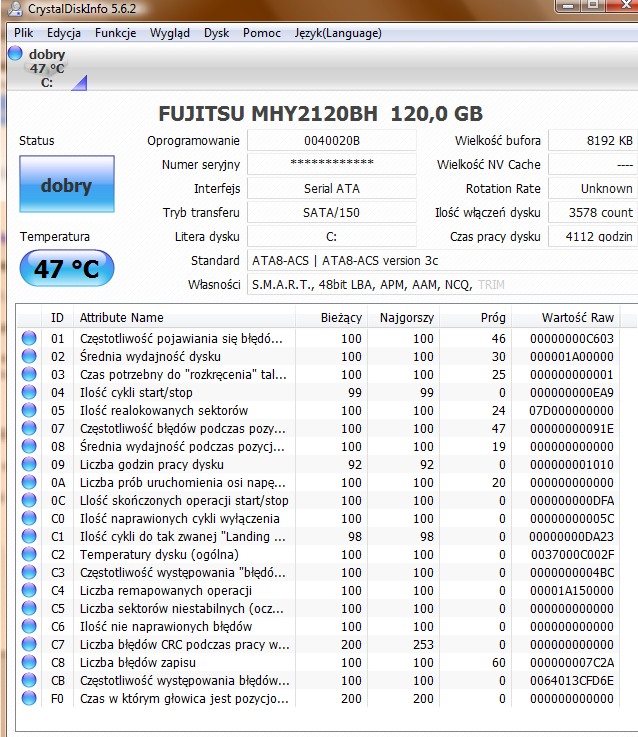
Task: Select row Liczba godzin pracy dysku
Action: click(x=318, y=464)
